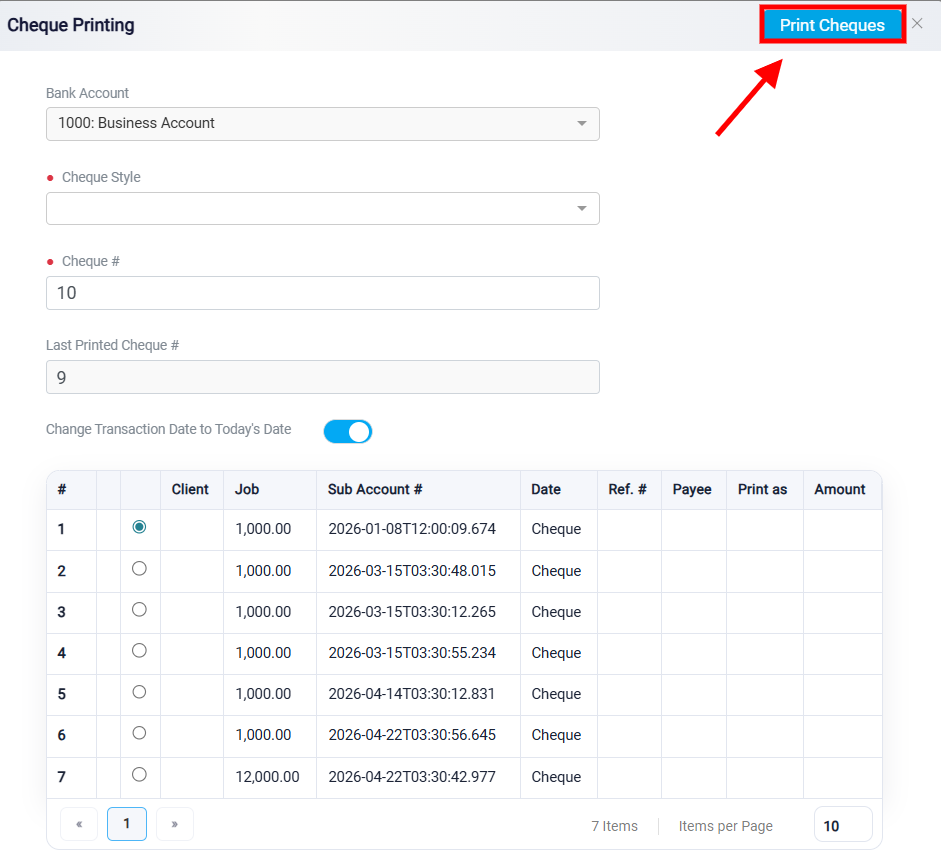This screenshot has height=861, width=941.
Task: Click the Payee column header
Action: point(692,490)
